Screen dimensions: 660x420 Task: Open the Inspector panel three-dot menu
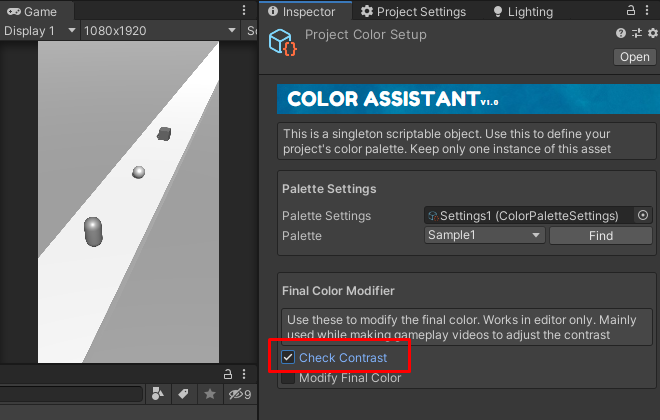pyautogui.click(x=647, y=10)
